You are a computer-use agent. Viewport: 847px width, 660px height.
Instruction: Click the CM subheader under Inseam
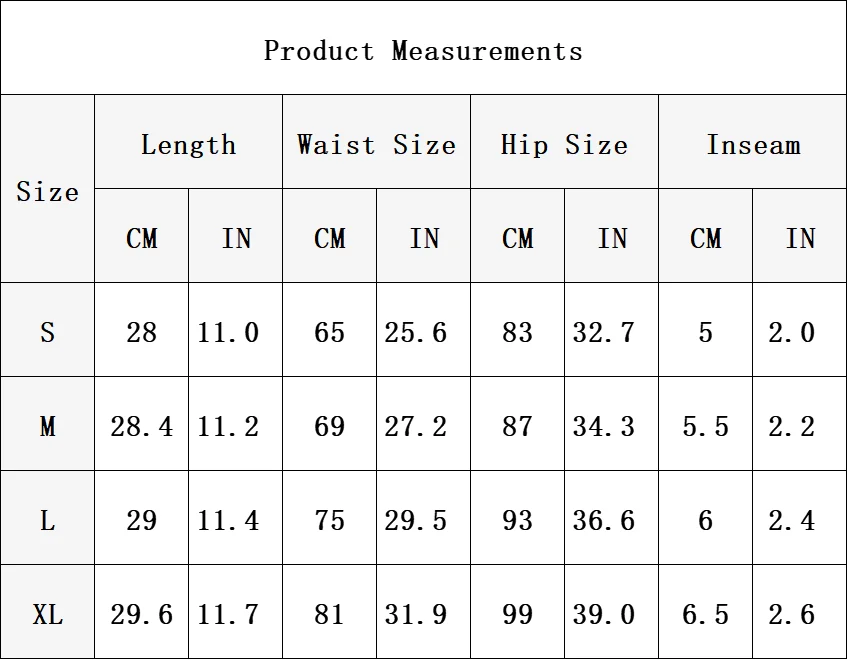tap(705, 235)
